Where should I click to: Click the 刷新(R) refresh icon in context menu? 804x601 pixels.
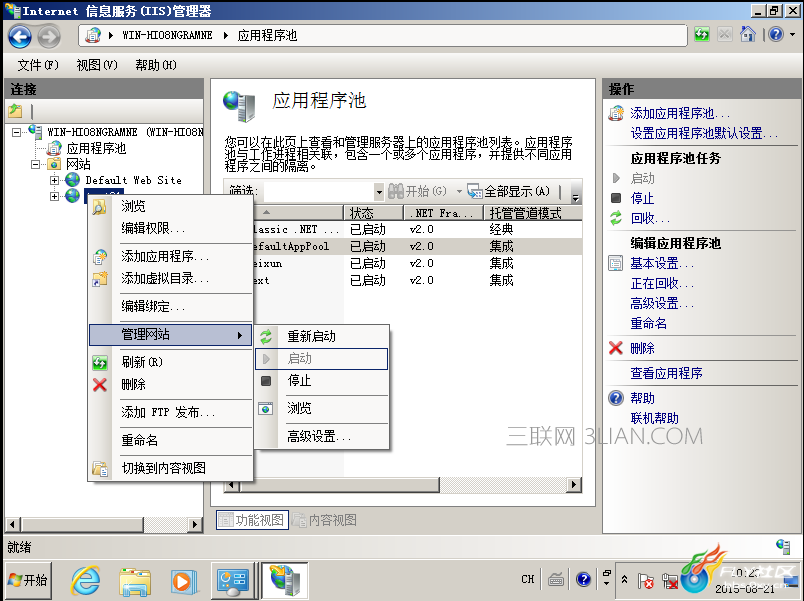[x=100, y=363]
